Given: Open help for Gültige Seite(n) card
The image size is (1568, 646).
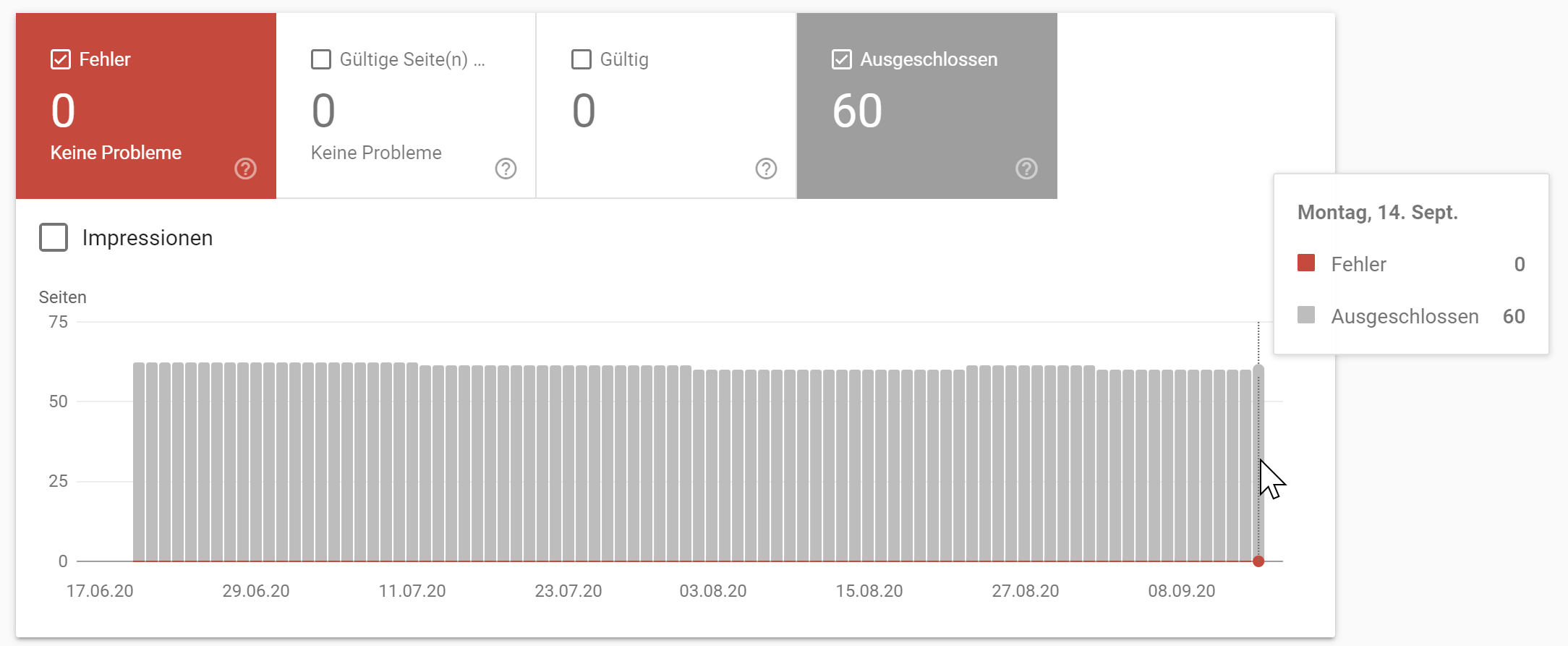Looking at the screenshot, I should click(x=506, y=169).
